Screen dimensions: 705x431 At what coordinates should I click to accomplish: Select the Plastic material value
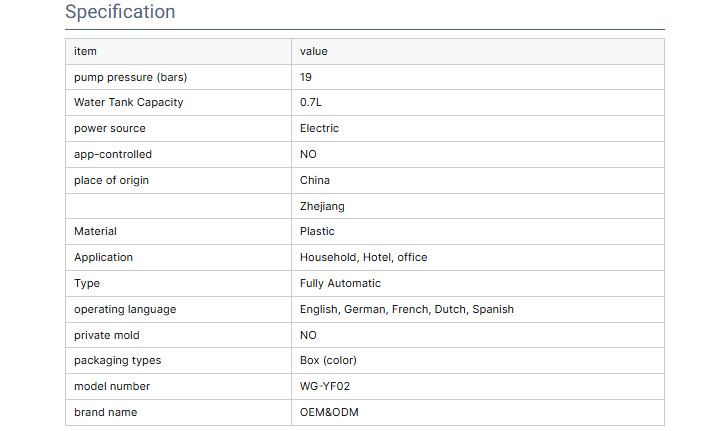317,232
